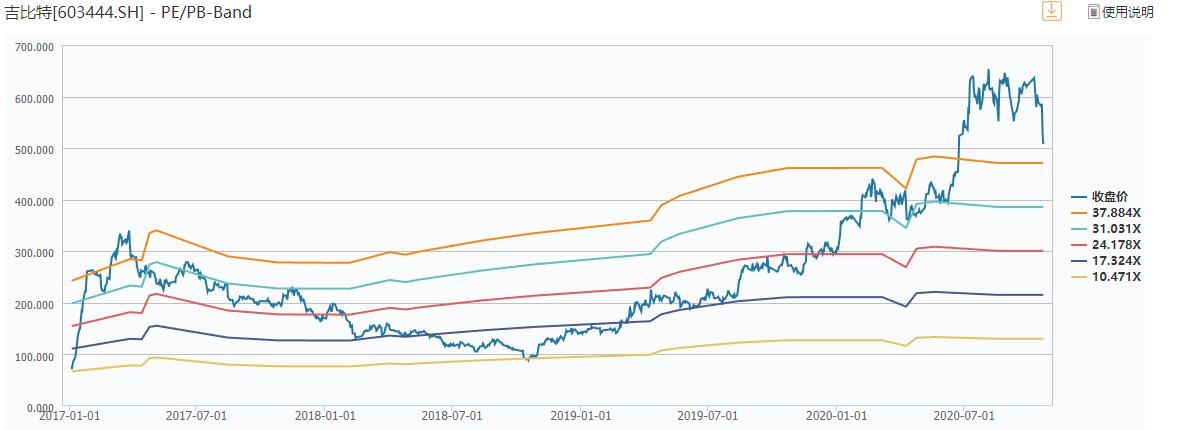The width and height of the screenshot is (1191, 430).
Task: Toggle the 24.178X legend entry
Action: [1116, 245]
